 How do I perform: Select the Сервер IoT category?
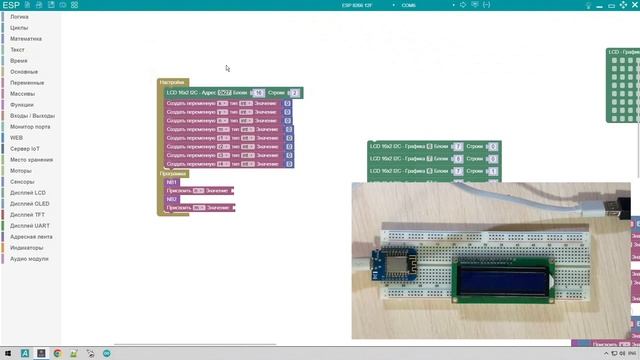24,149
